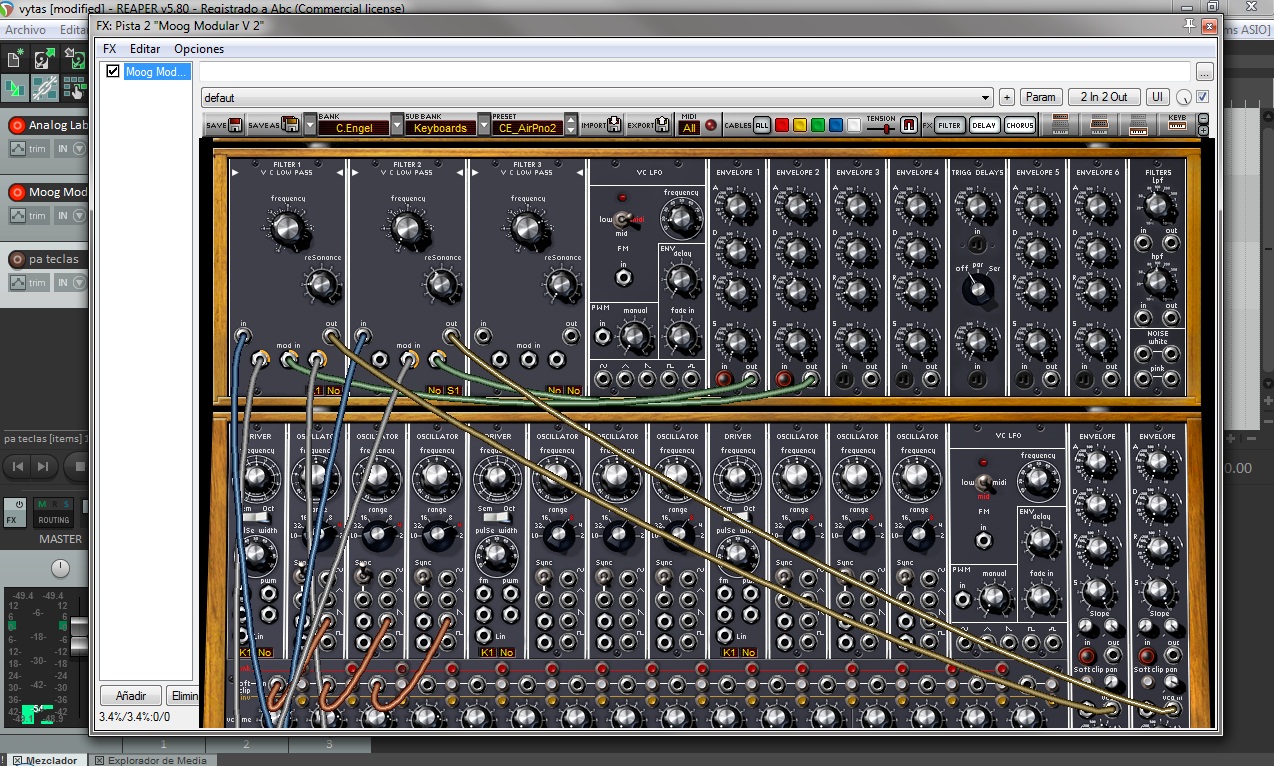The width and height of the screenshot is (1274, 766).
Task: Click the go to end transport button
Action: tap(43, 466)
